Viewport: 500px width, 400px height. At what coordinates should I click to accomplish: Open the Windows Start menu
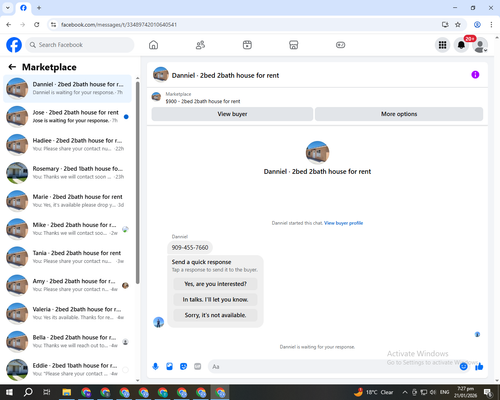(9, 392)
